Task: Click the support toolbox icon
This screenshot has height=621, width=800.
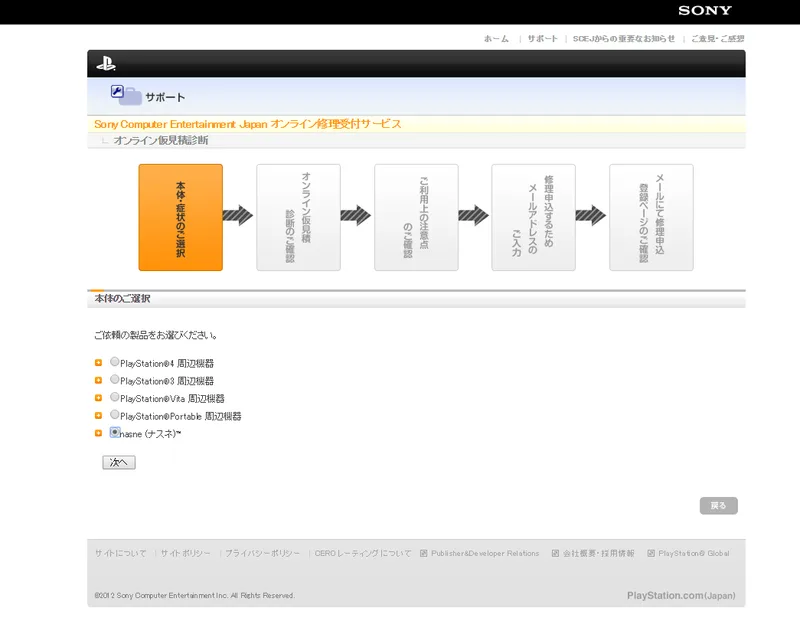Action: point(125,95)
